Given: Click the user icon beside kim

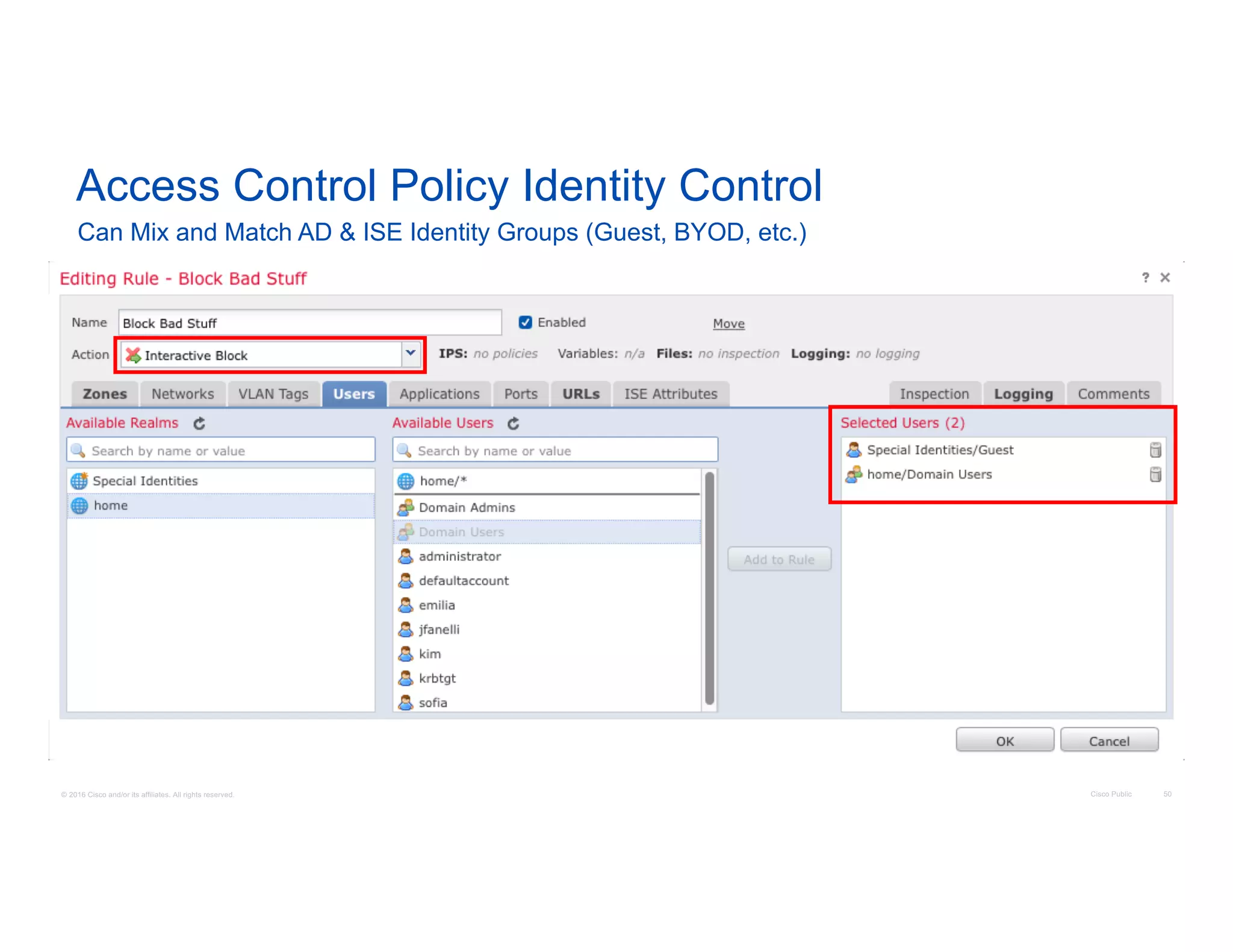Looking at the screenshot, I should (x=406, y=654).
